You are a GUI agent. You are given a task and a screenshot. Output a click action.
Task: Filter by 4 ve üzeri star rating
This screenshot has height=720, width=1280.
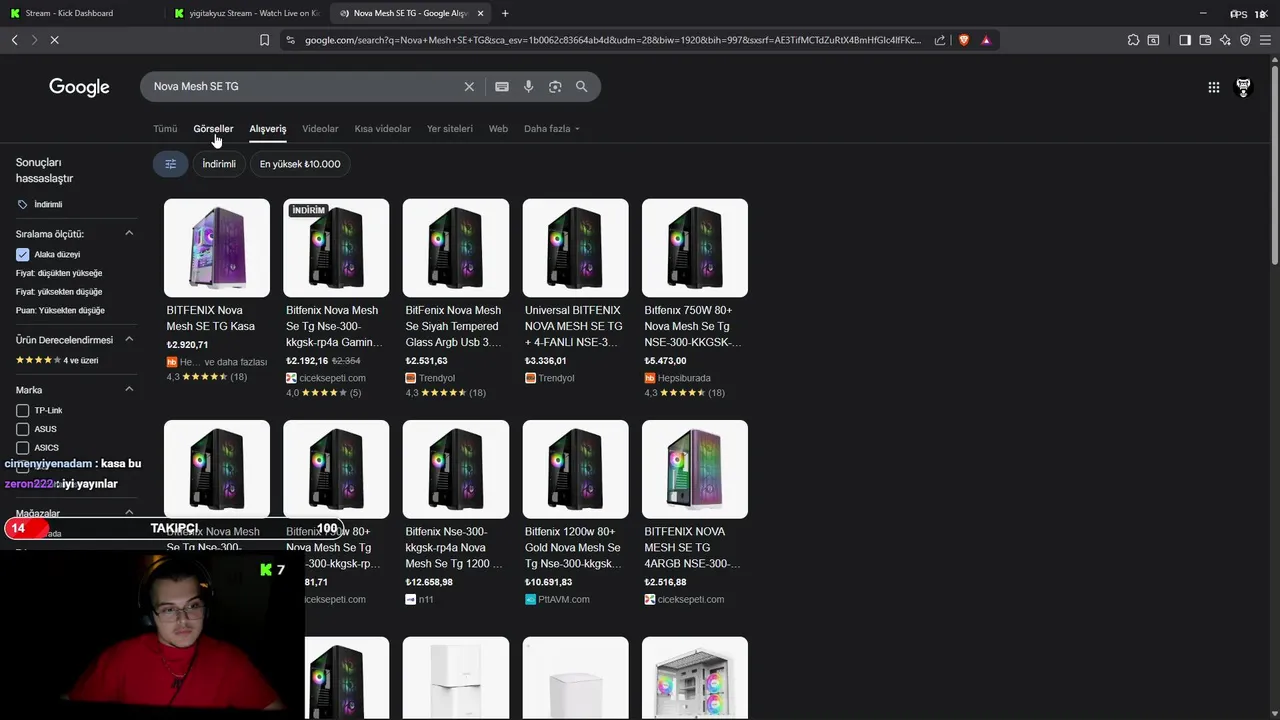click(57, 360)
